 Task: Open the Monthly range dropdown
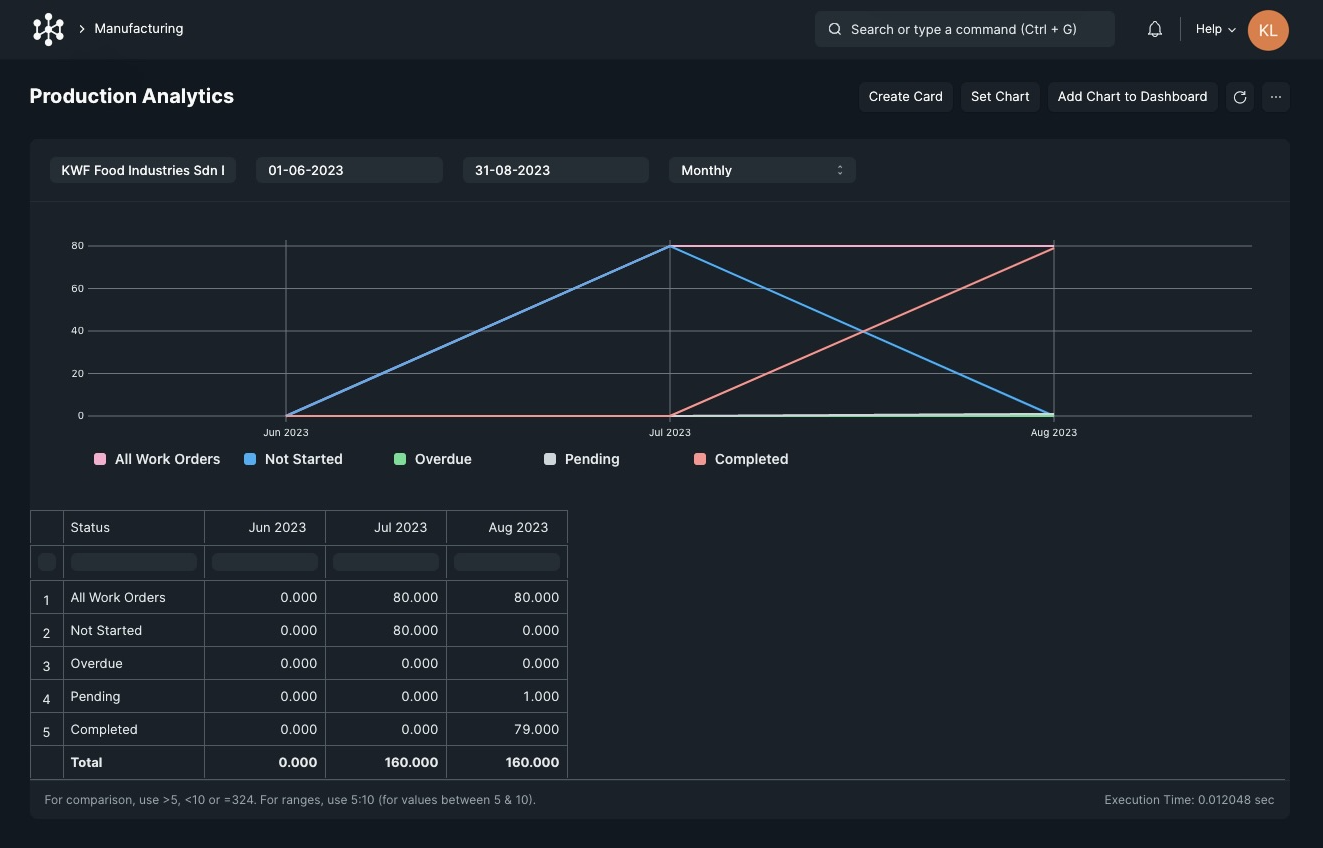coord(762,170)
